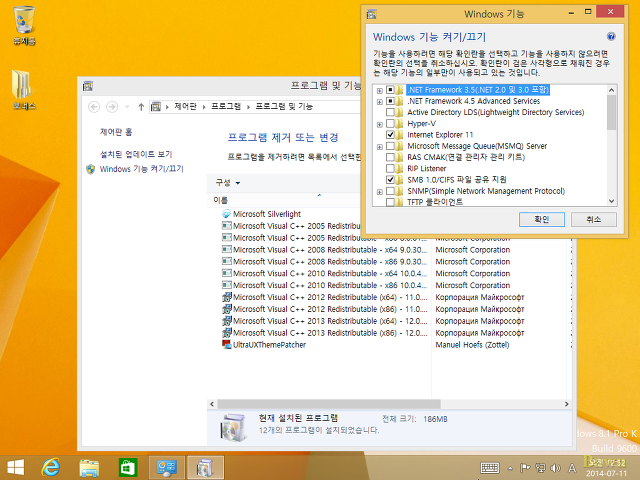Click the Windows Start button

[16, 467]
